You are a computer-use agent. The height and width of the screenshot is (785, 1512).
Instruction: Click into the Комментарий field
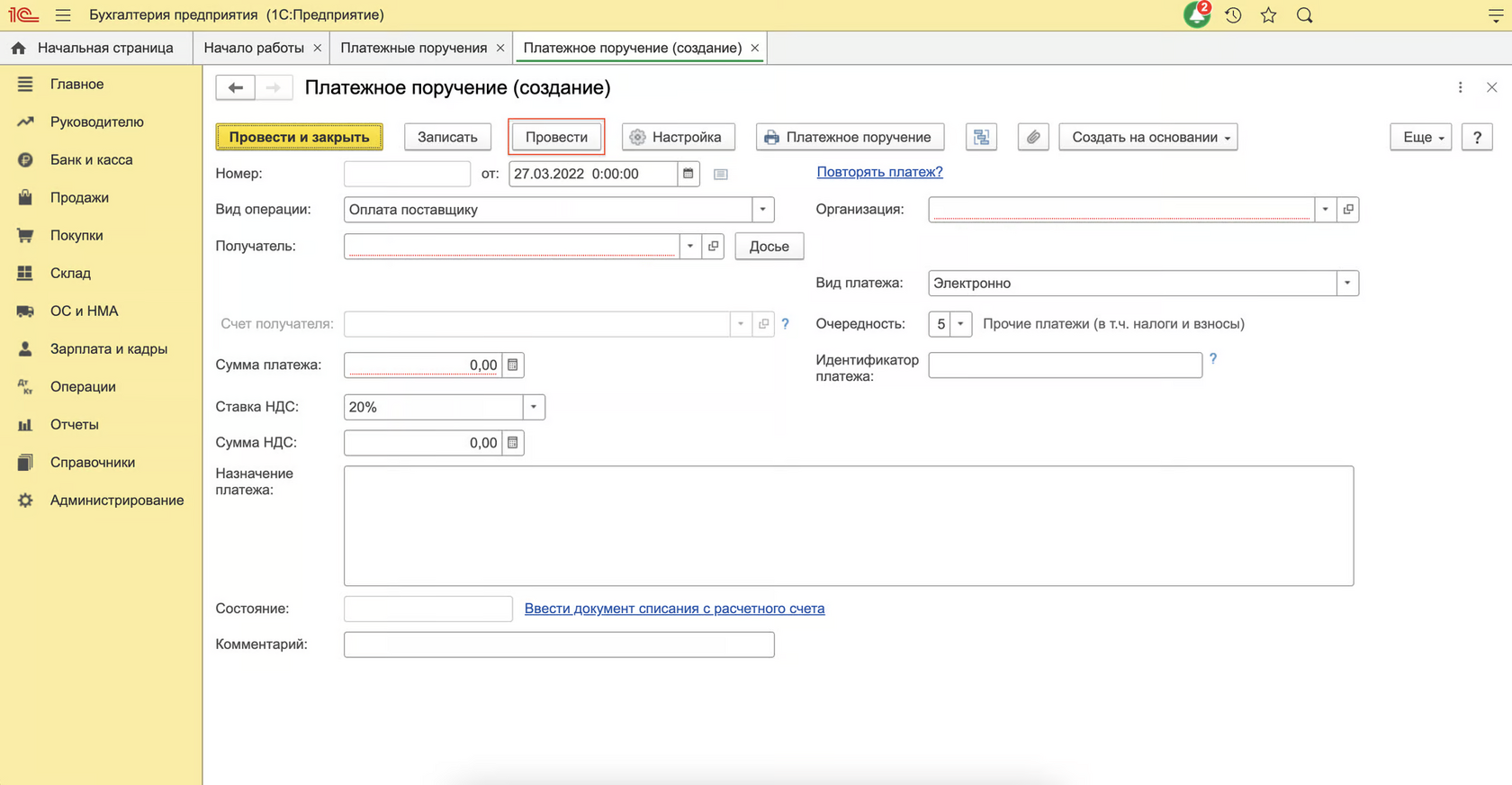[559, 645]
